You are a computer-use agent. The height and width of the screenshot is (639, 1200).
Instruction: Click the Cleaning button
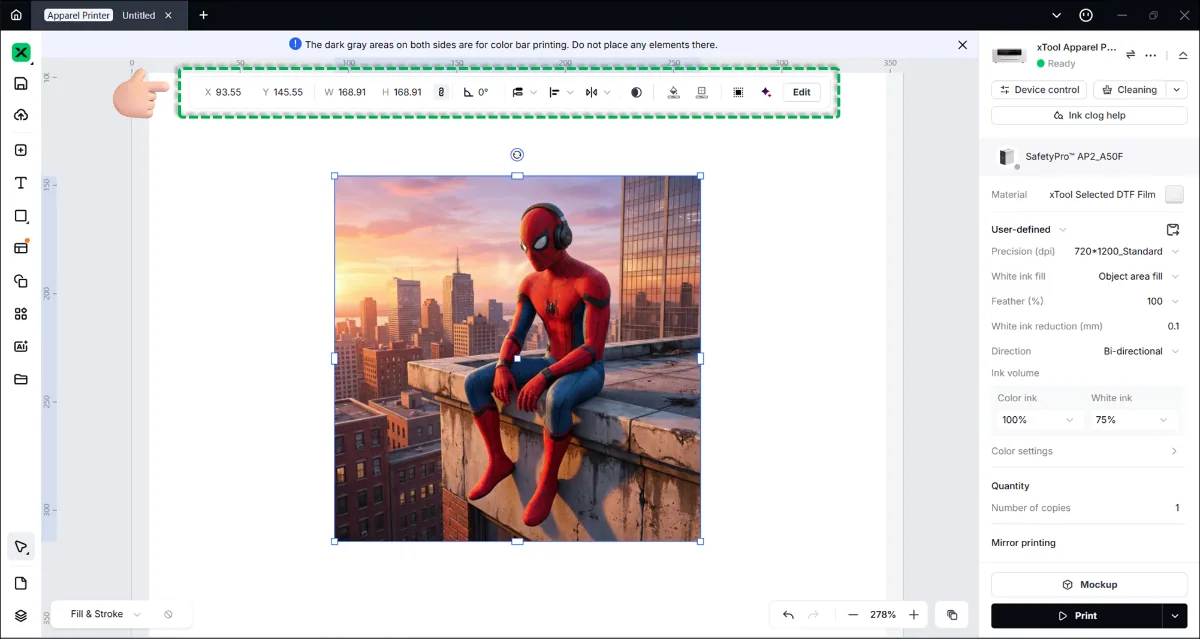pos(1129,90)
